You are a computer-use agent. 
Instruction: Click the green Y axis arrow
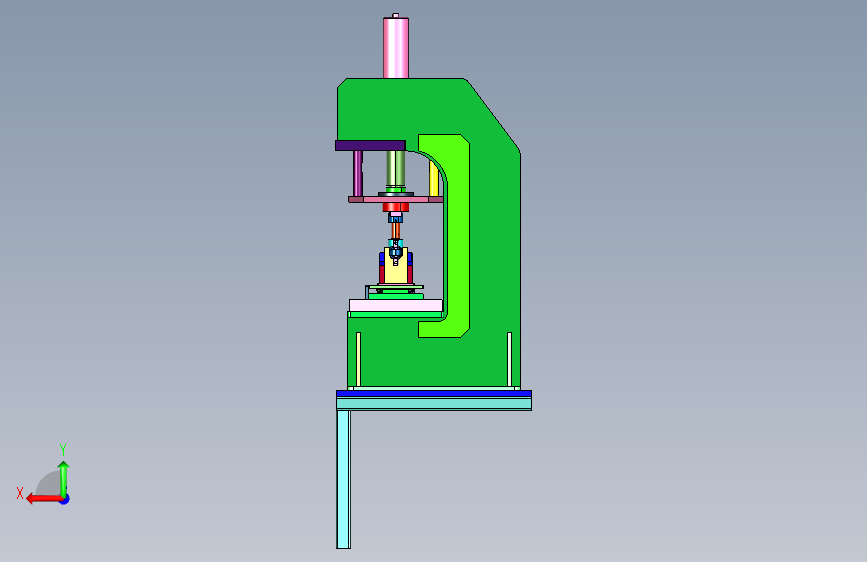(x=64, y=479)
